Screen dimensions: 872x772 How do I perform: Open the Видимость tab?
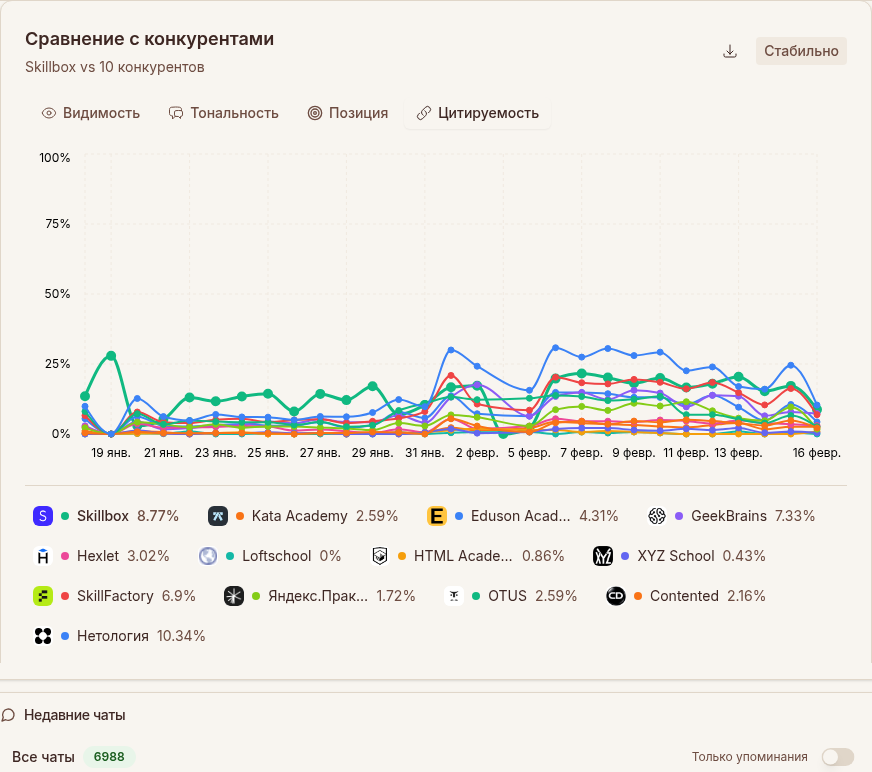tap(91, 113)
